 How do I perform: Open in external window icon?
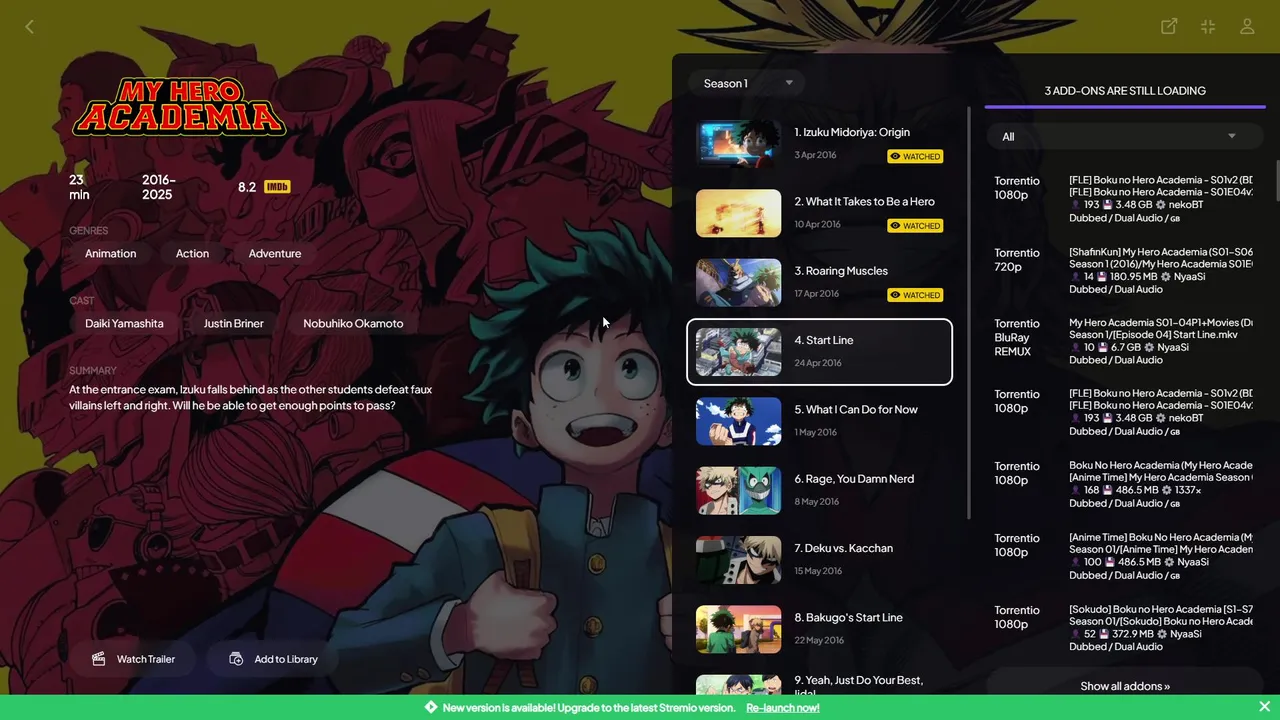[1169, 27]
